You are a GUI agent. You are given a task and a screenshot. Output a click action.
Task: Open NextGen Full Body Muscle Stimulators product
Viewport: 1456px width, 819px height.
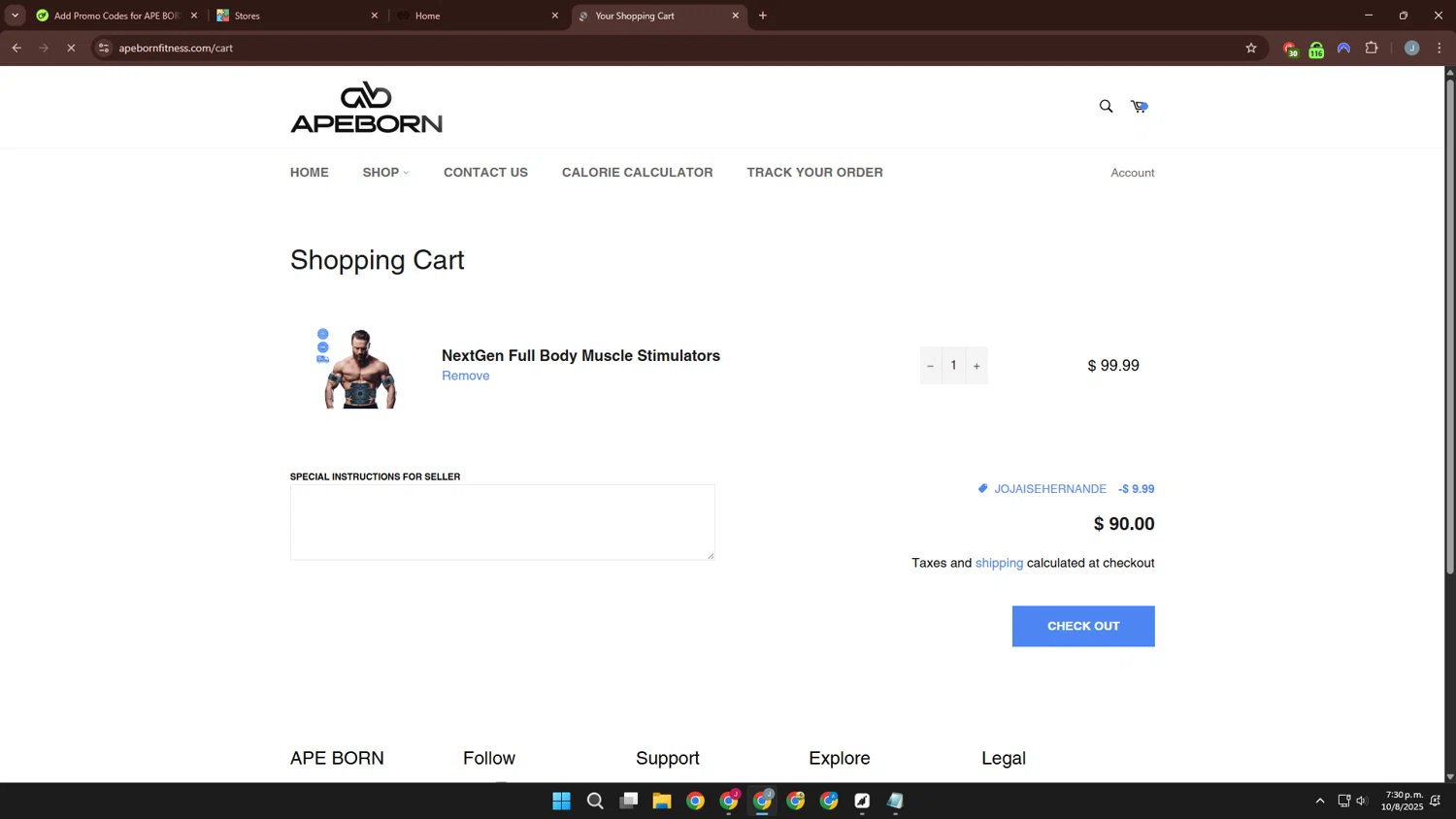(x=580, y=356)
